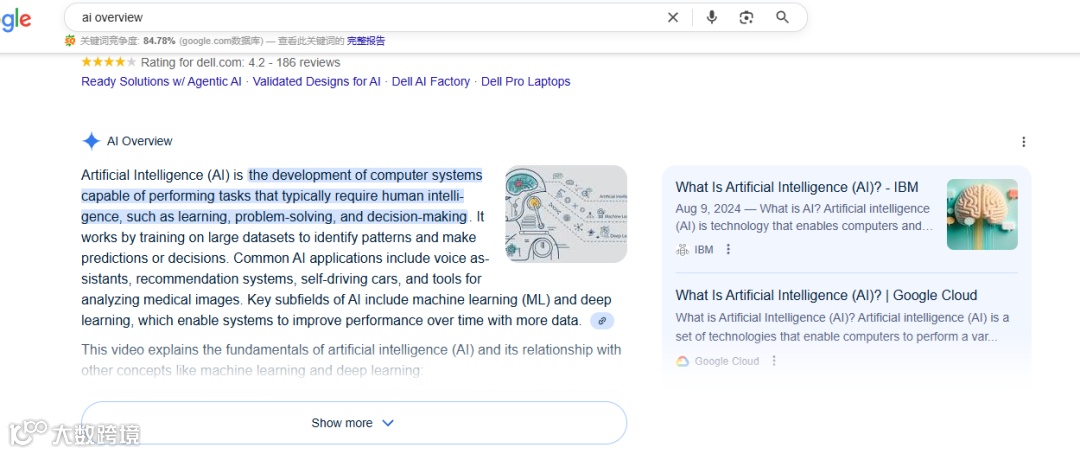Start voice search with microphone icon
Image resolution: width=1080 pixels, height=454 pixels.
[712, 17]
